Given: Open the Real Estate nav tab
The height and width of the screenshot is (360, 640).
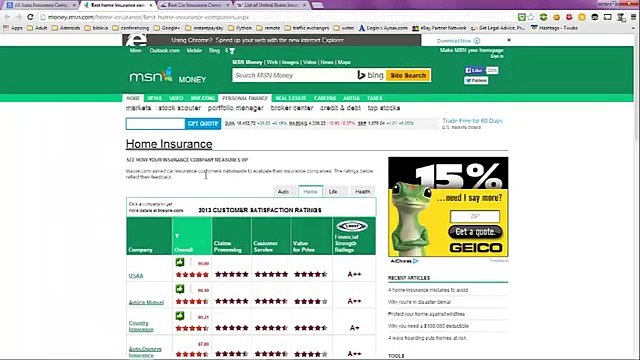Looking at the screenshot, I should [291, 98].
